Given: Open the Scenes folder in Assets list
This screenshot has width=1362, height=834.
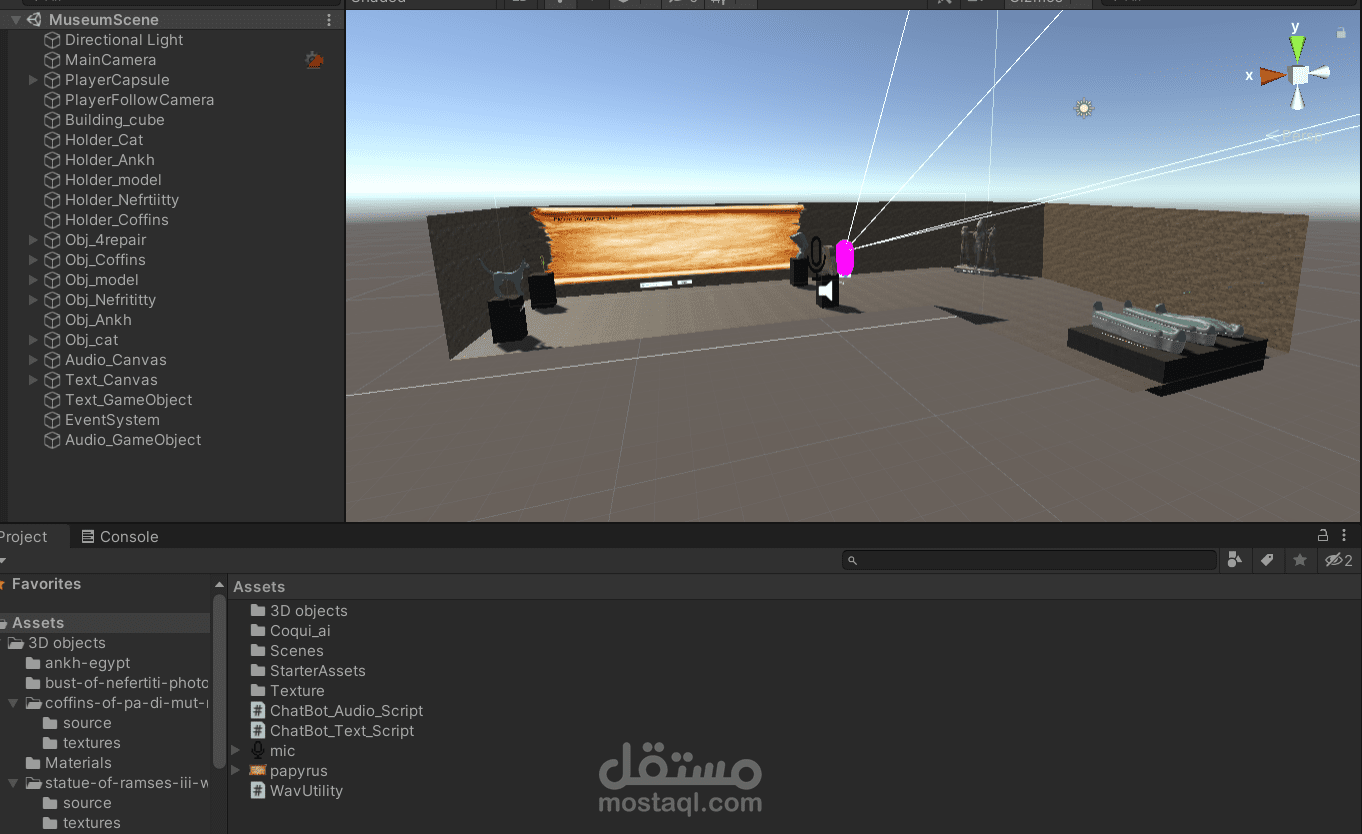Looking at the screenshot, I should [x=297, y=651].
